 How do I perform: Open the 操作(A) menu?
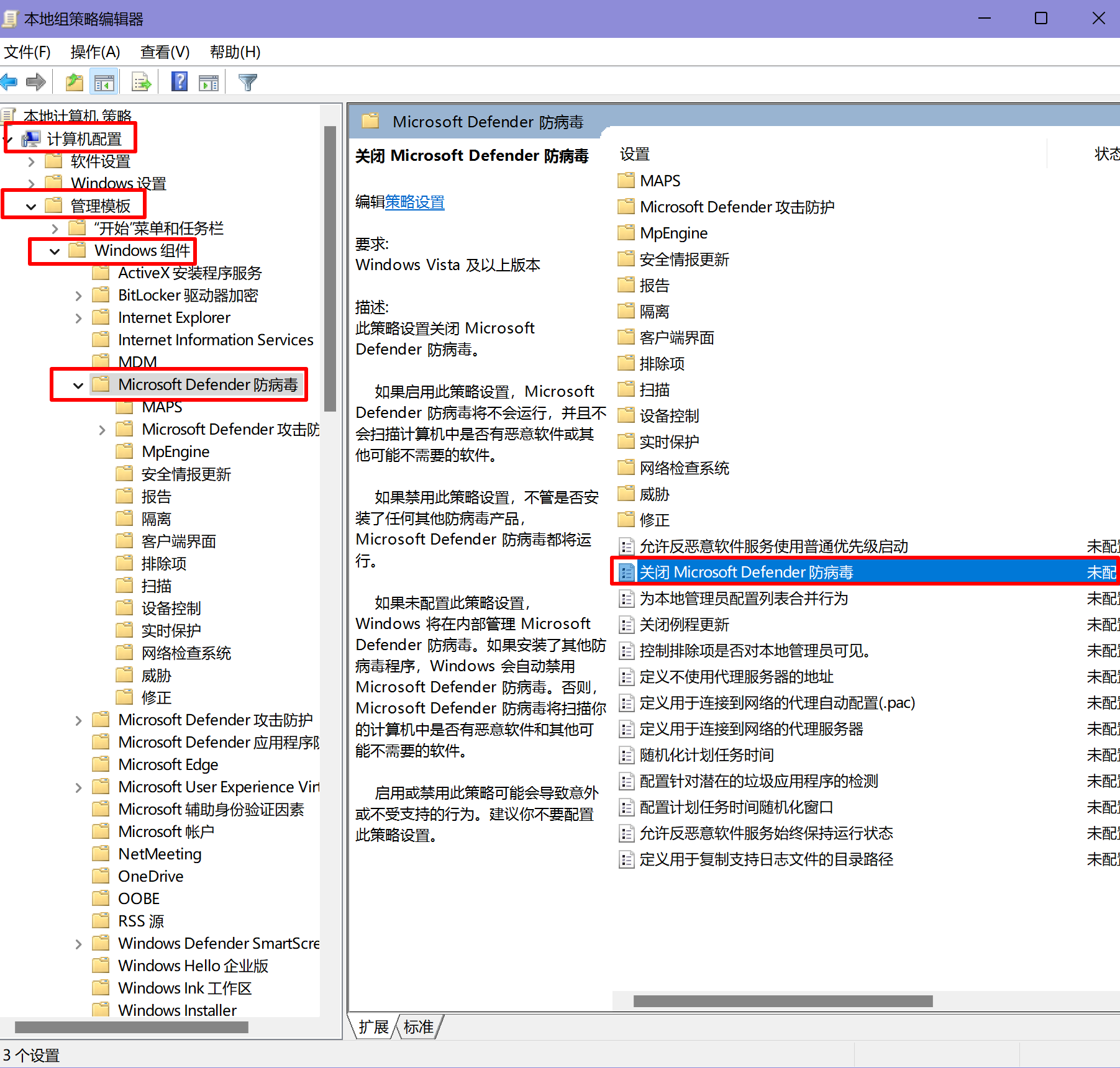[x=95, y=52]
